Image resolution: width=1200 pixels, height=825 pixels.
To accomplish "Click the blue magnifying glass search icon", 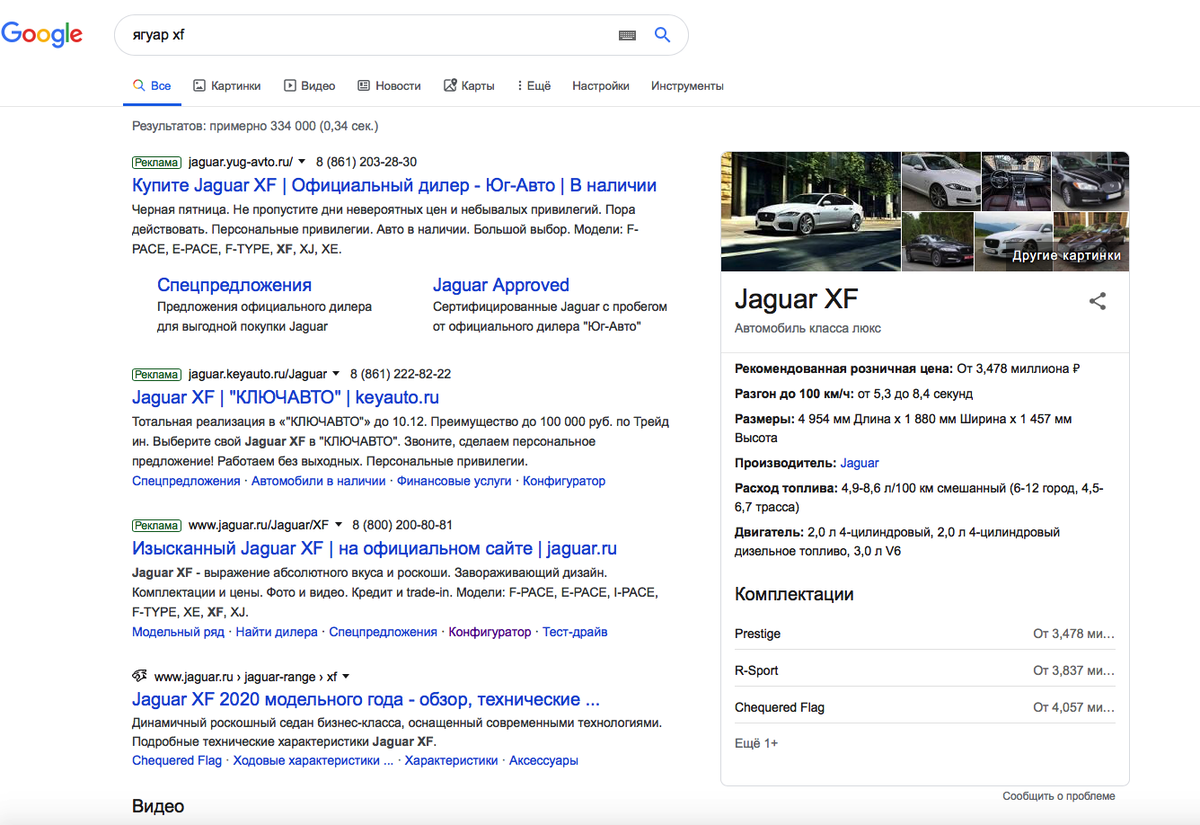I will coord(662,35).
